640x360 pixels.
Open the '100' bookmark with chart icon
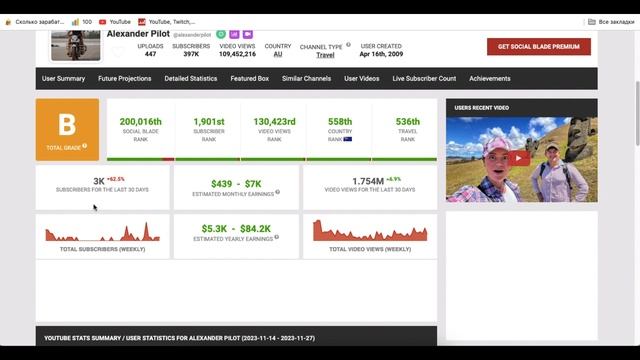(82, 22)
